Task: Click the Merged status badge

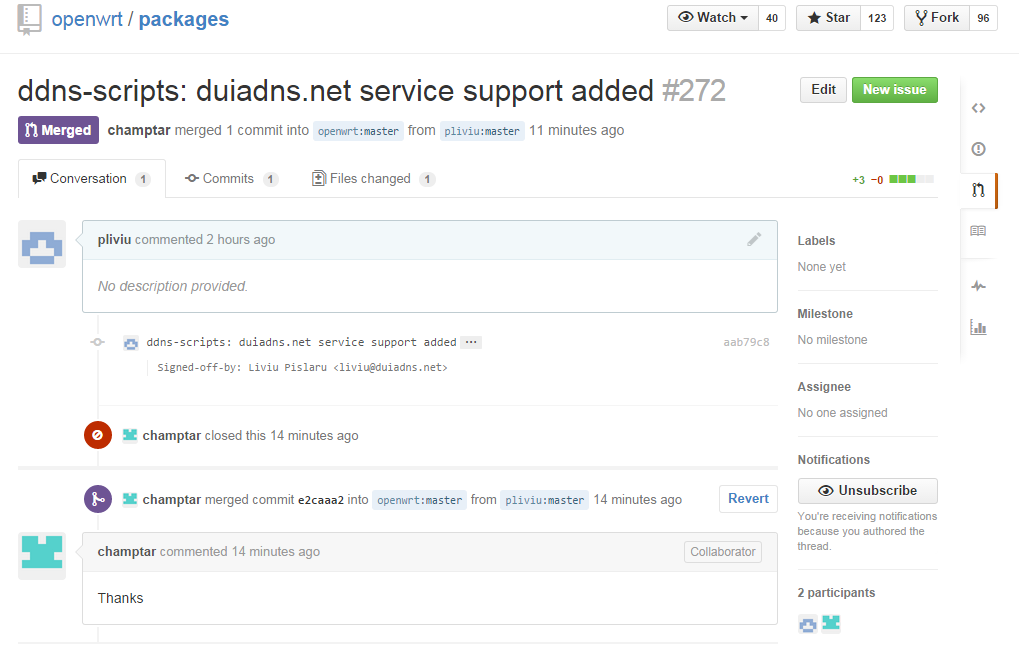Action: pos(58,130)
